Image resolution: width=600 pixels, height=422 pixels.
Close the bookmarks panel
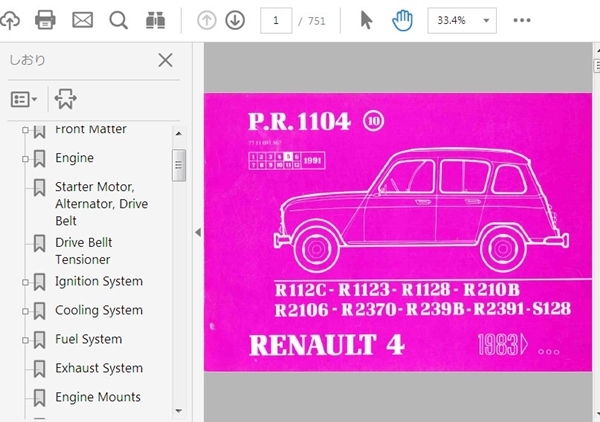tap(165, 60)
